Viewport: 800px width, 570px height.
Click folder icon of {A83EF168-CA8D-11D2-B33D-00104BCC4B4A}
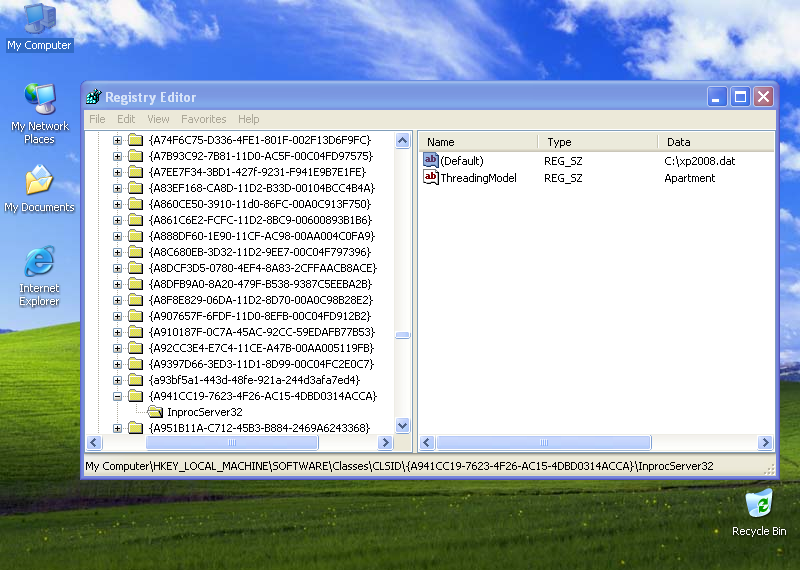(135, 188)
